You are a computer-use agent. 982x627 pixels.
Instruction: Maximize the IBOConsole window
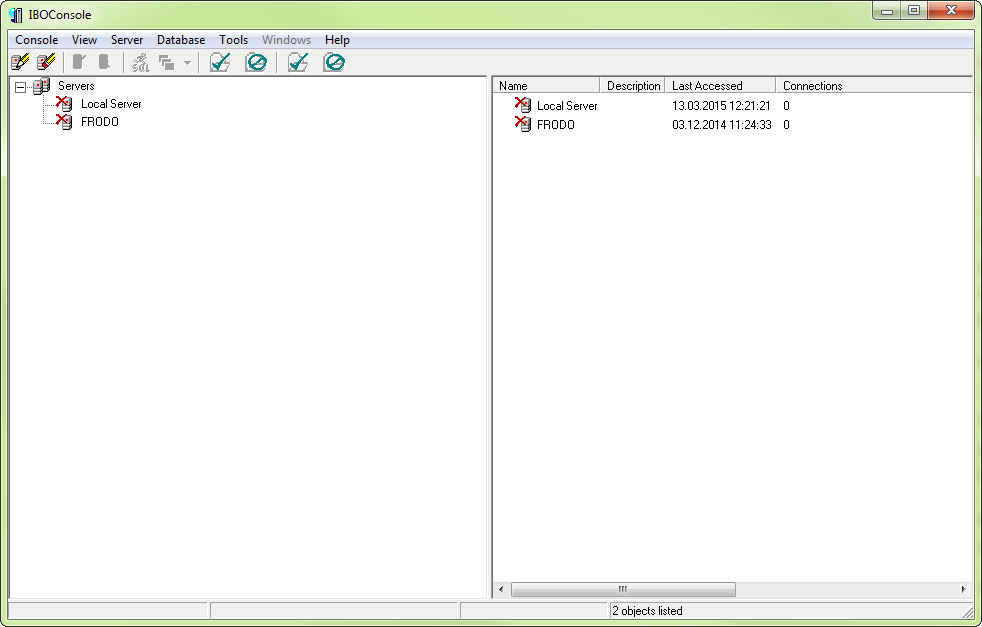(914, 11)
